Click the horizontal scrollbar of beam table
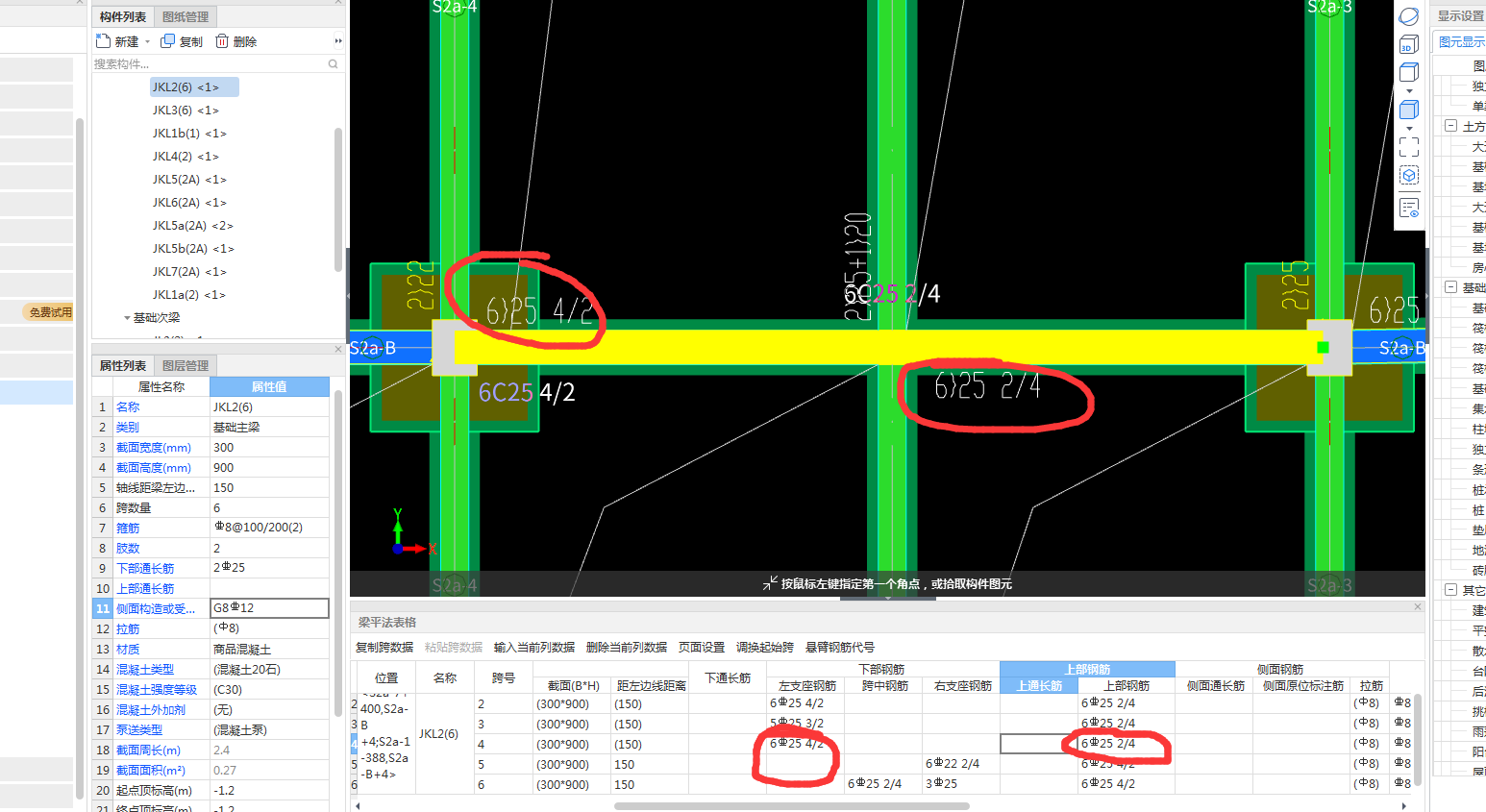1486x812 pixels. click(791, 806)
